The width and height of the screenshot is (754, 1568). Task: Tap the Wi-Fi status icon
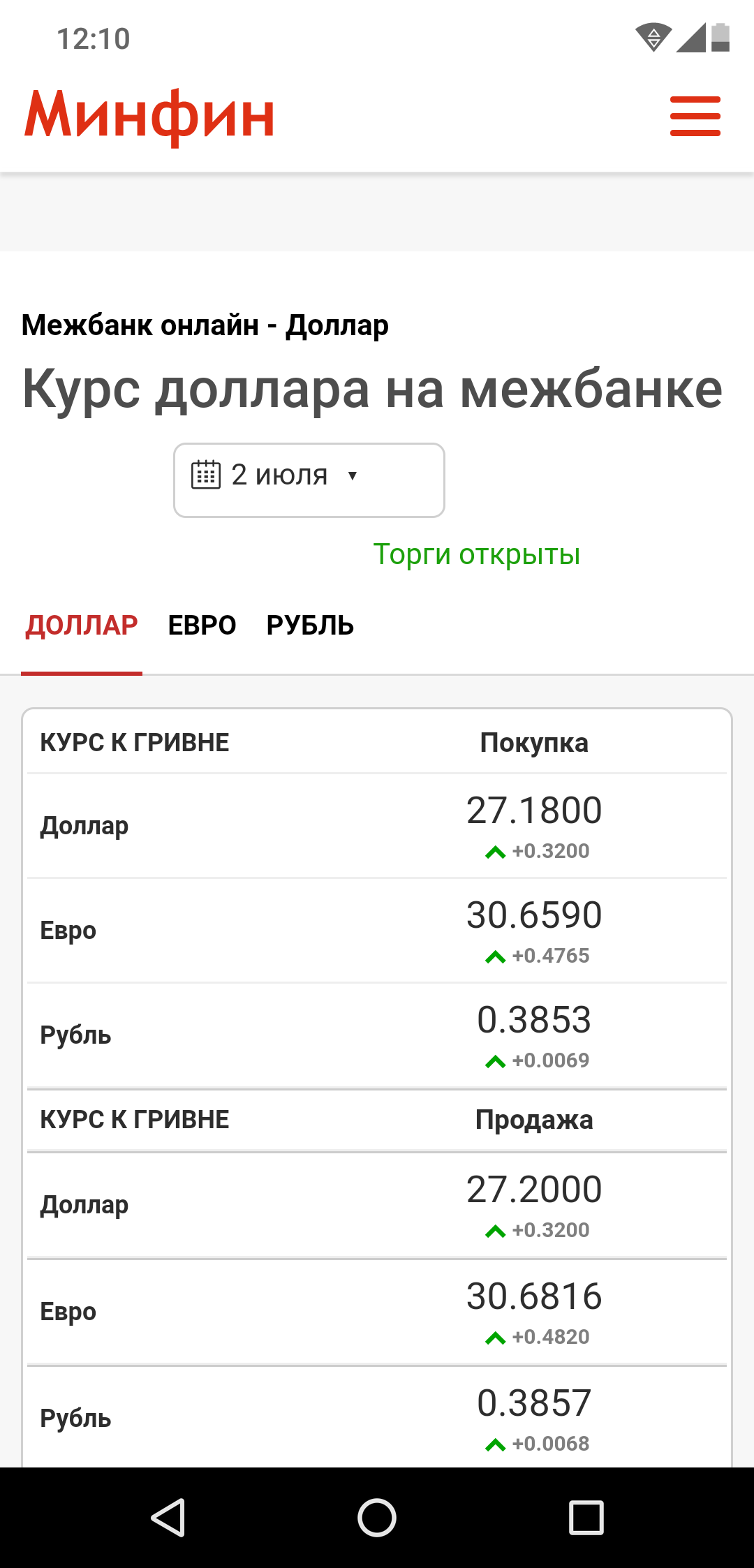click(653, 38)
